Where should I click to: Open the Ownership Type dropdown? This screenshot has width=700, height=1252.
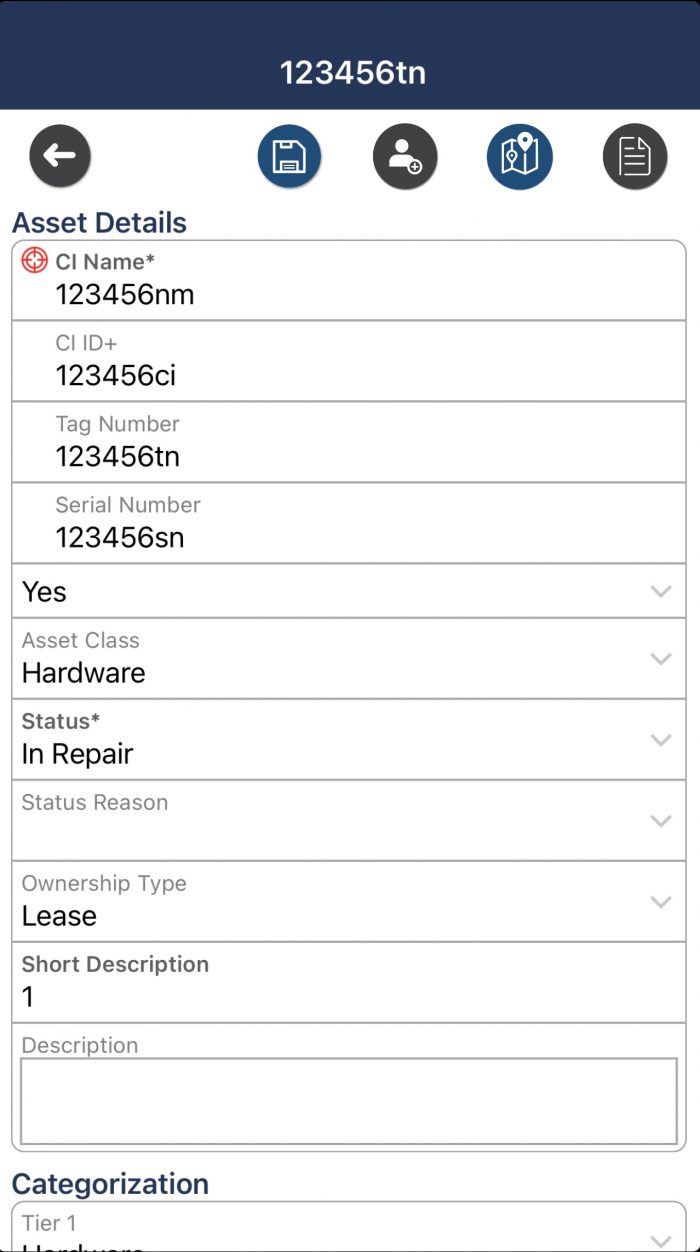(660, 902)
